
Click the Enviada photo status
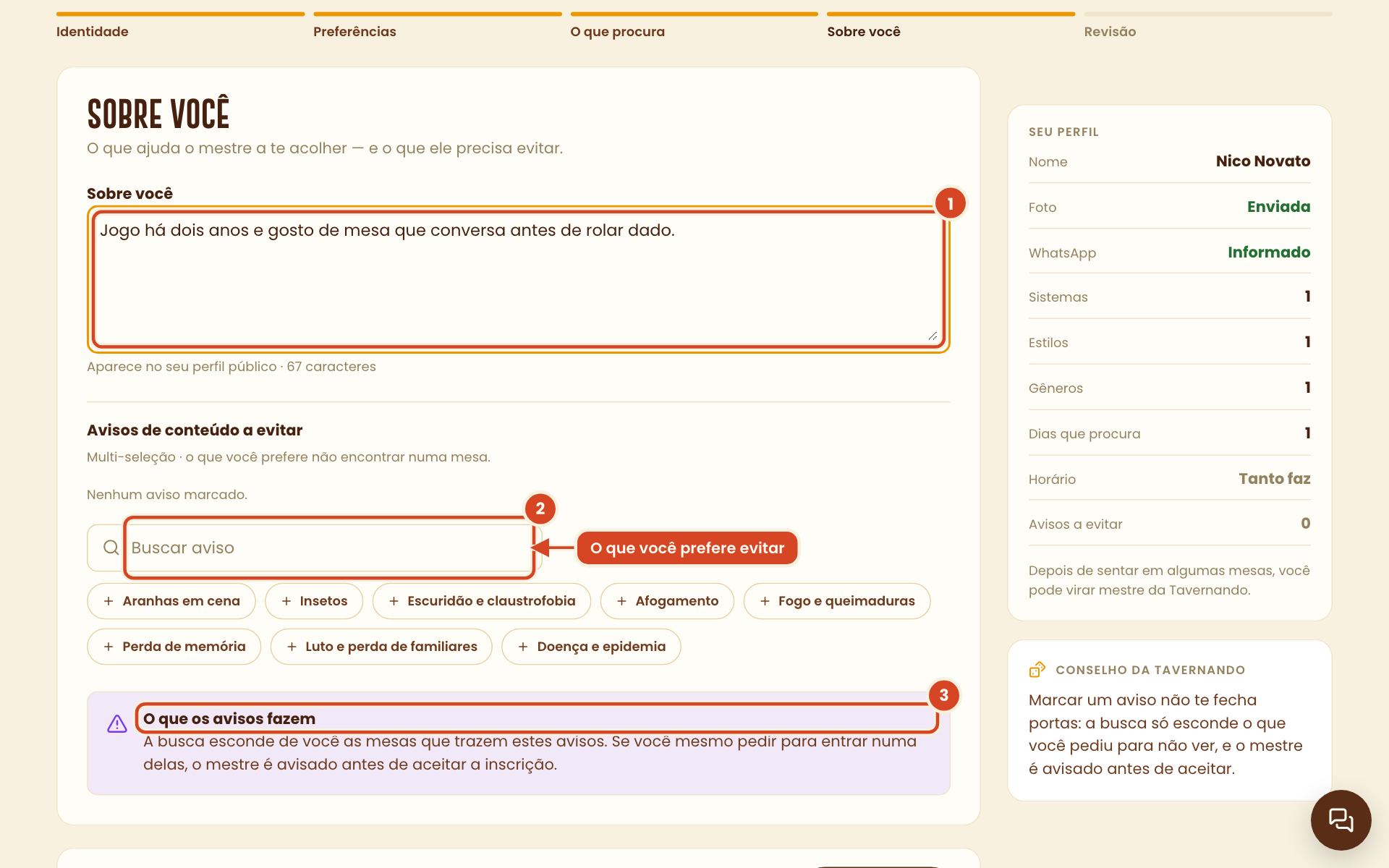tap(1278, 207)
